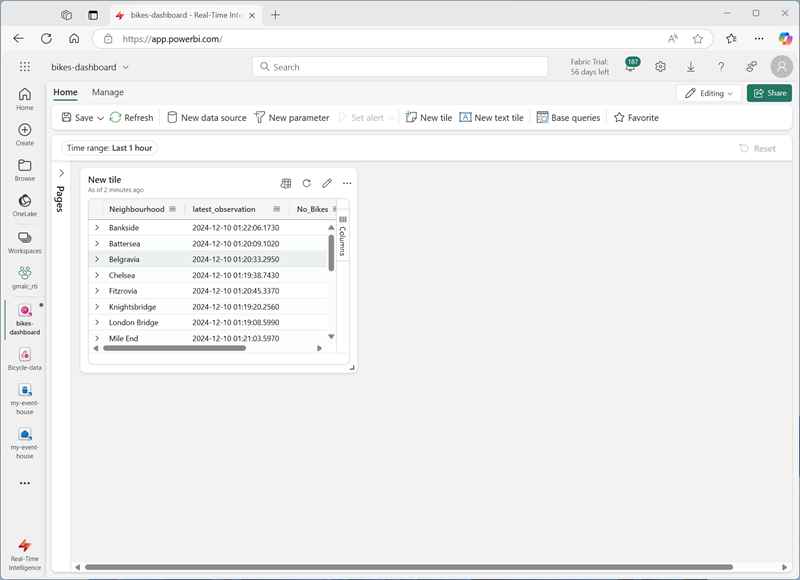Add page to browser favorites star
Screen dimensions: 800x580
[697, 39]
